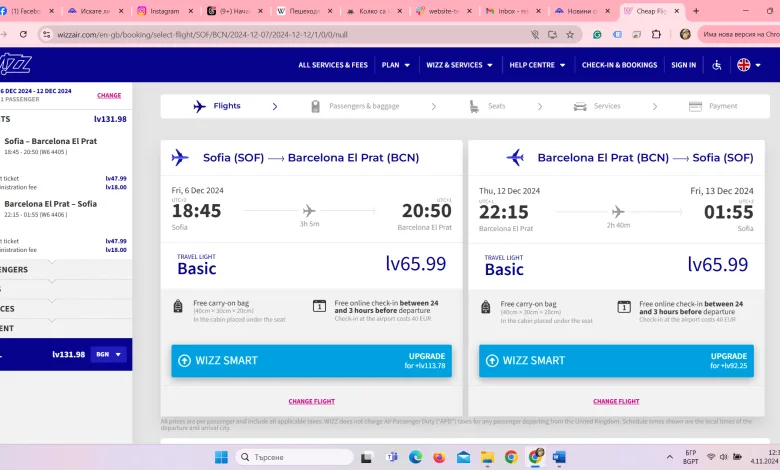Click the return Barcelona to Sofia plane icon
This screenshot has width=780, height=470.
pos(515,158)
